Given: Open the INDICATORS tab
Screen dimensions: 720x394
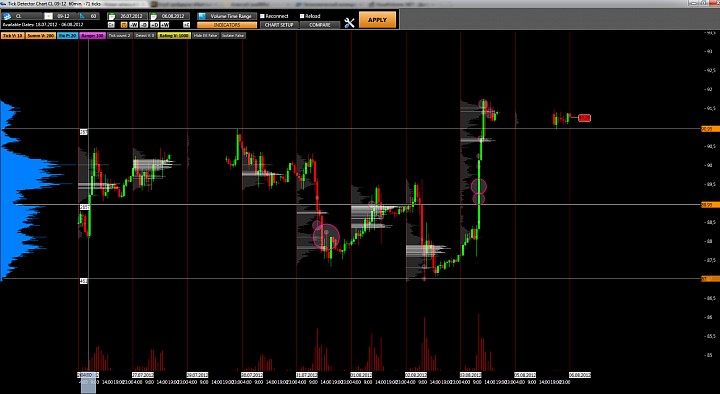Looking at the screenshot, I should coord(227,25).
